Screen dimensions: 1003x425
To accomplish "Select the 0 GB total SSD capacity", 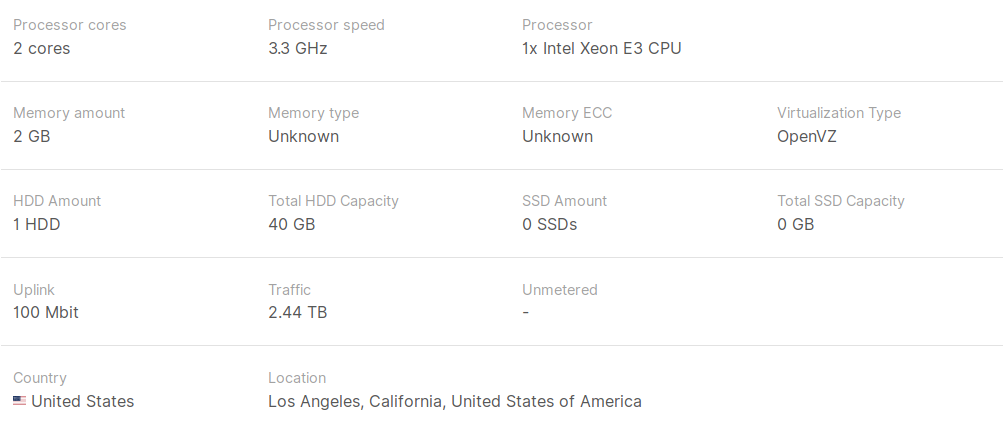I will 796,225.
